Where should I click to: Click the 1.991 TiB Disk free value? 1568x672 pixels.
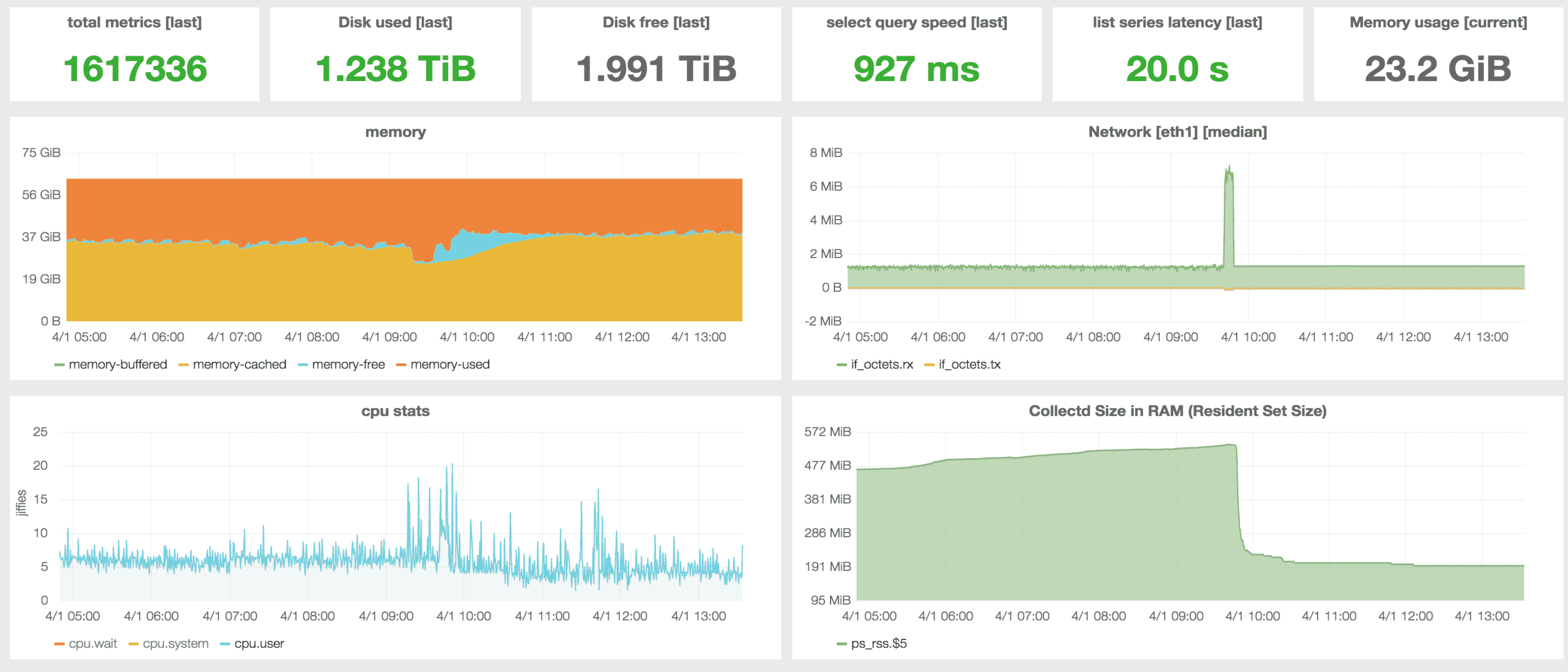(x=656, y=69)
